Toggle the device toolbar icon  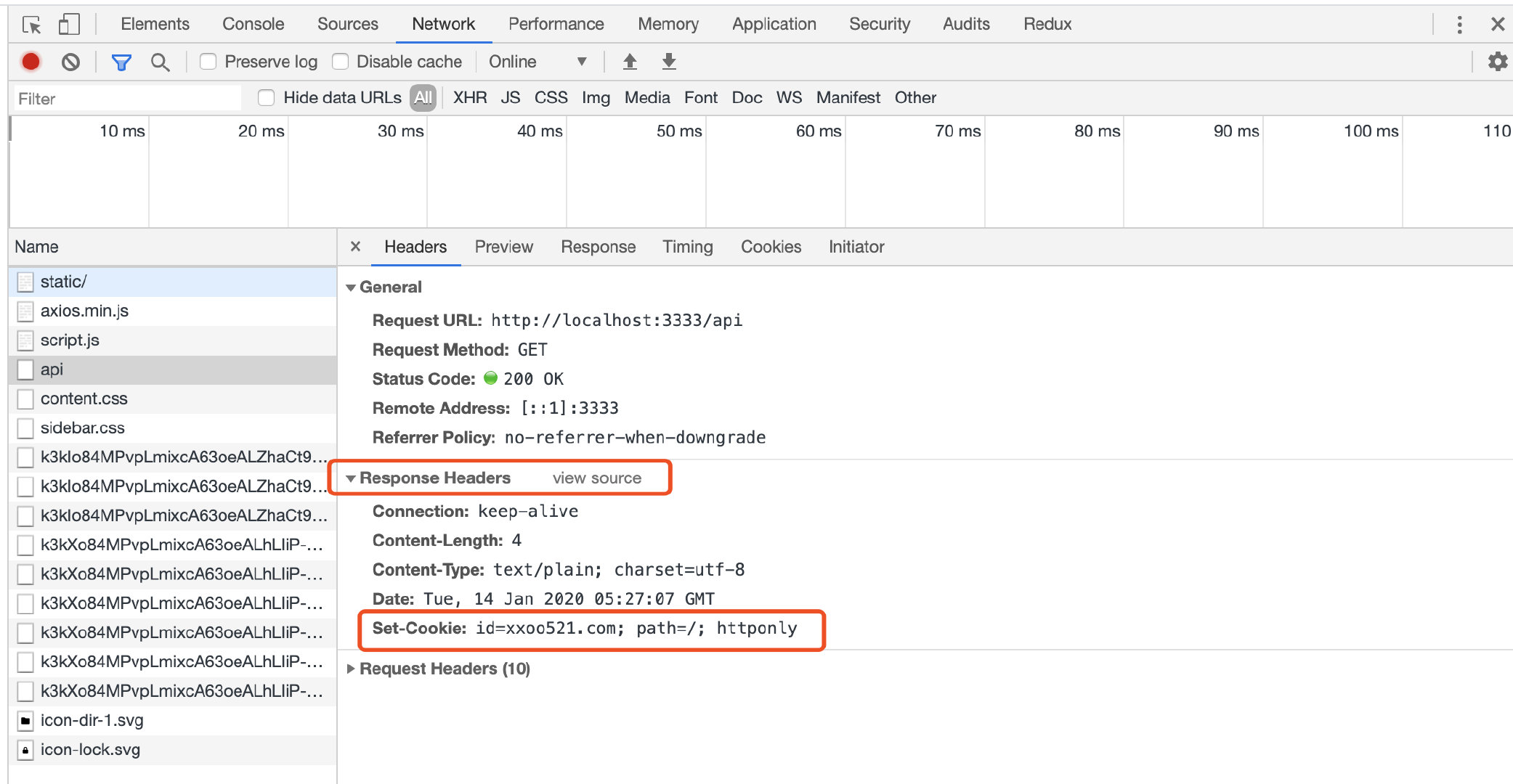pyautogui.click(x=69, y=25)
